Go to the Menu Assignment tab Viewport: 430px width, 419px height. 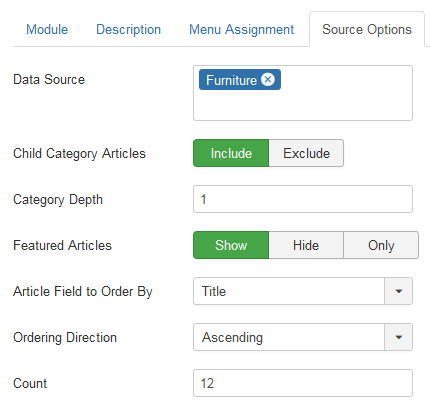[241, 29]
